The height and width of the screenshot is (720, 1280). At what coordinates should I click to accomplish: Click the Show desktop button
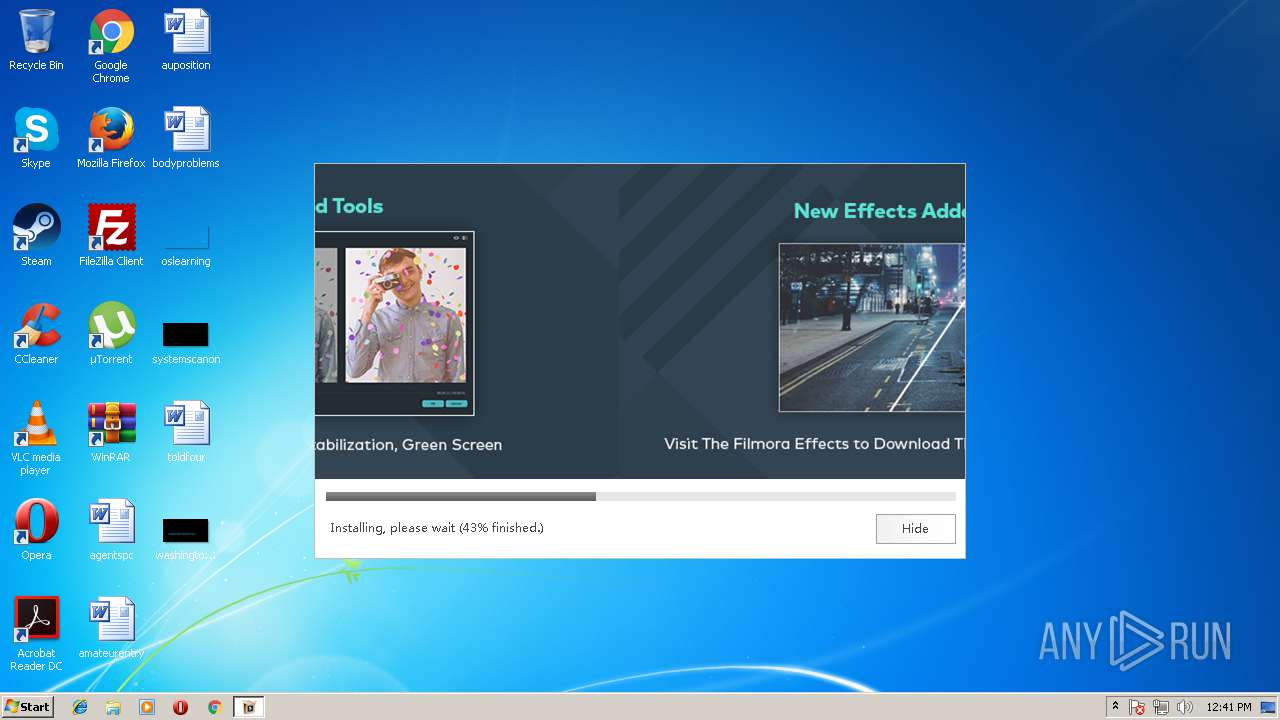(1268, 707)
